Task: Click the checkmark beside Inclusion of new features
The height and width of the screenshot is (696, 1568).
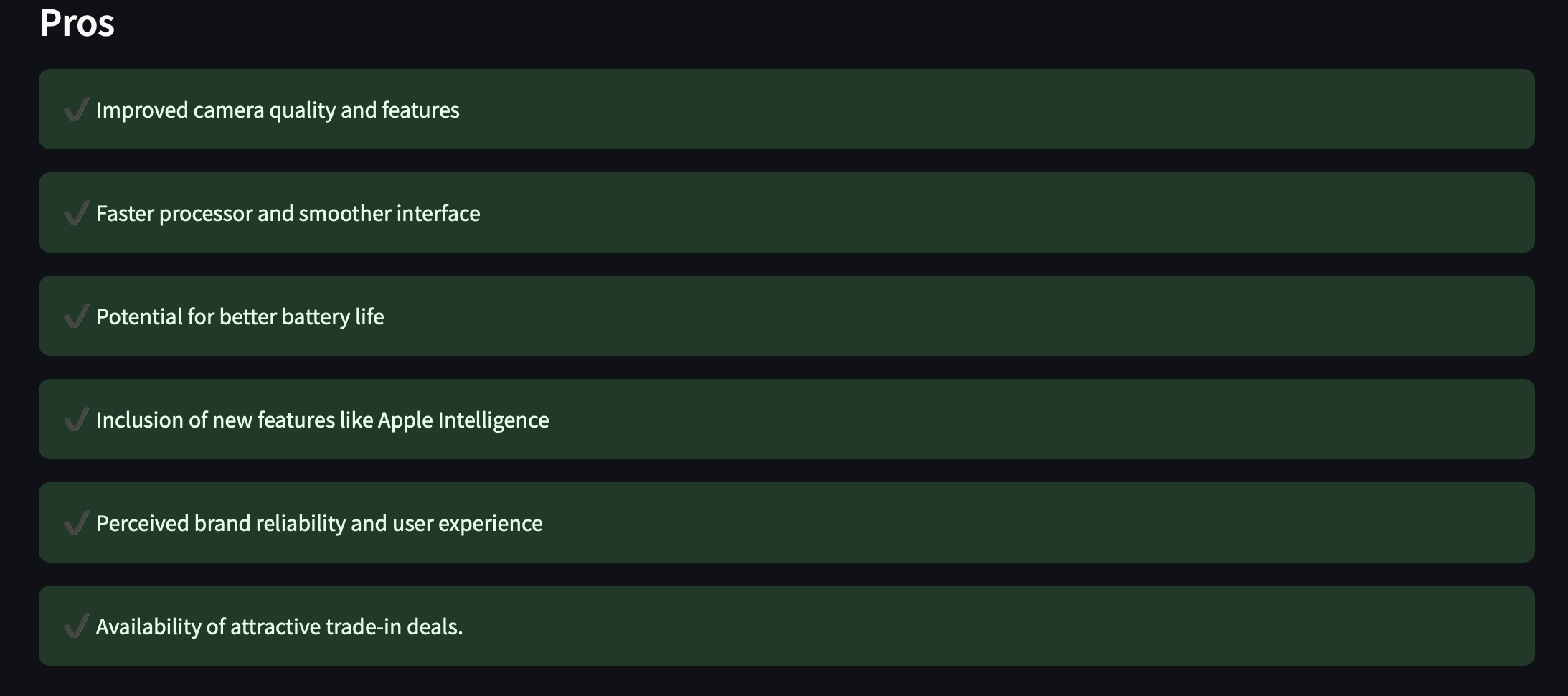Action: (x=76, y=420)
